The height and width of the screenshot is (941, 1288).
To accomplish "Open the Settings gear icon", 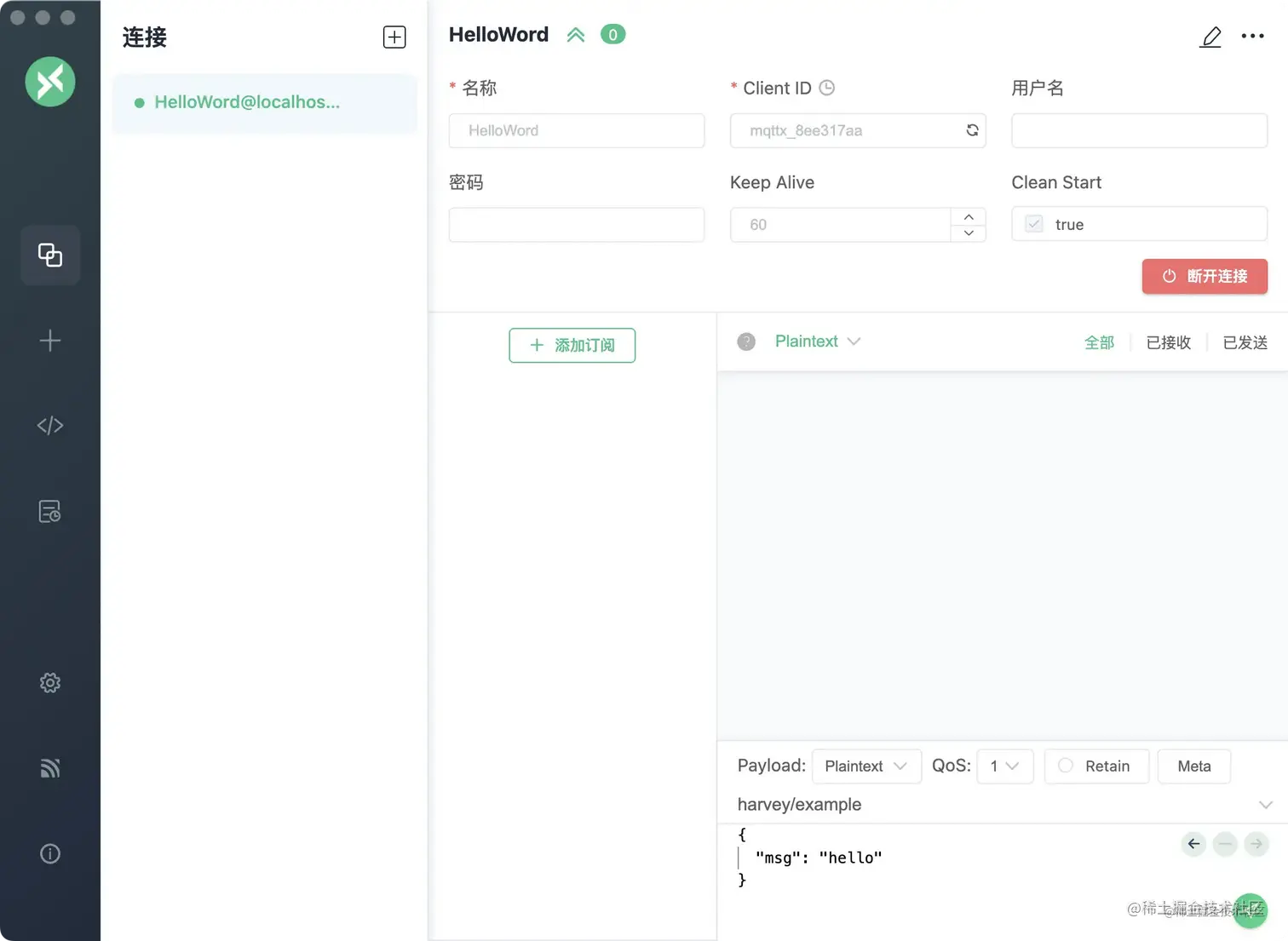I will (x=50, y=682).
